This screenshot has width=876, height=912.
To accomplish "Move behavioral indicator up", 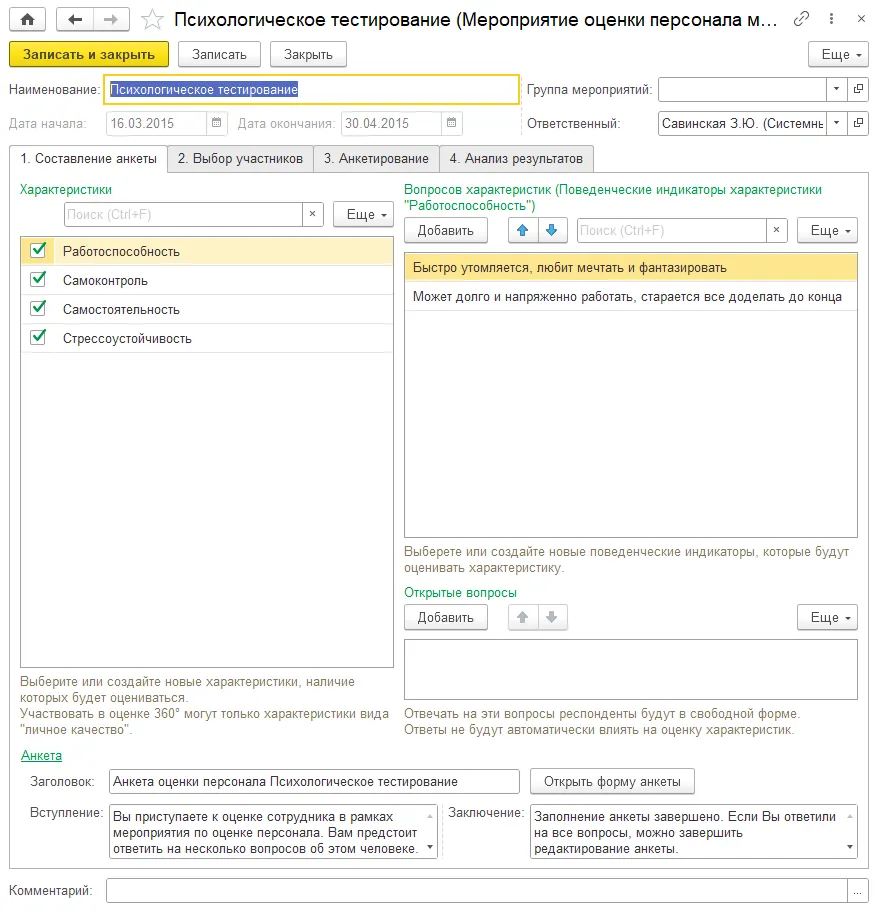I will coord(523,230).
